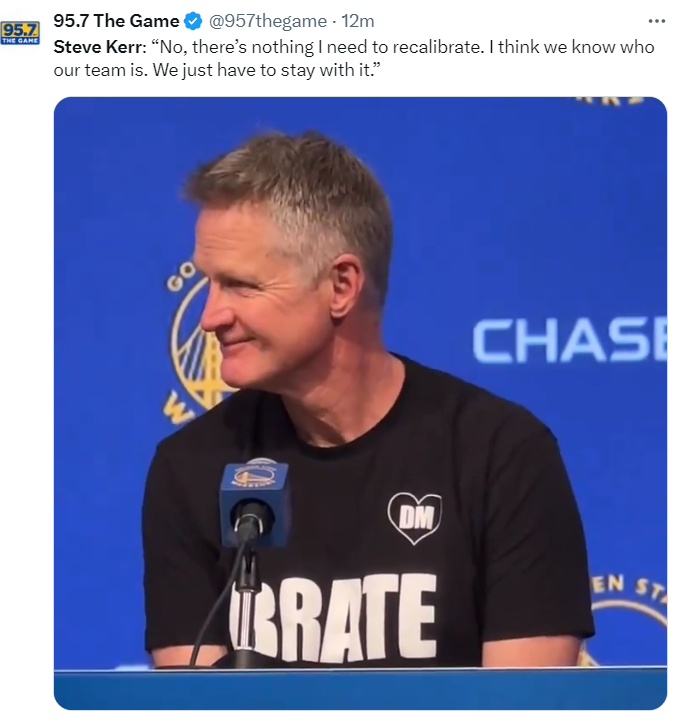Open the three-dot more options menu
The width and height of the screenshot is (680, 721).
[656, 21]
